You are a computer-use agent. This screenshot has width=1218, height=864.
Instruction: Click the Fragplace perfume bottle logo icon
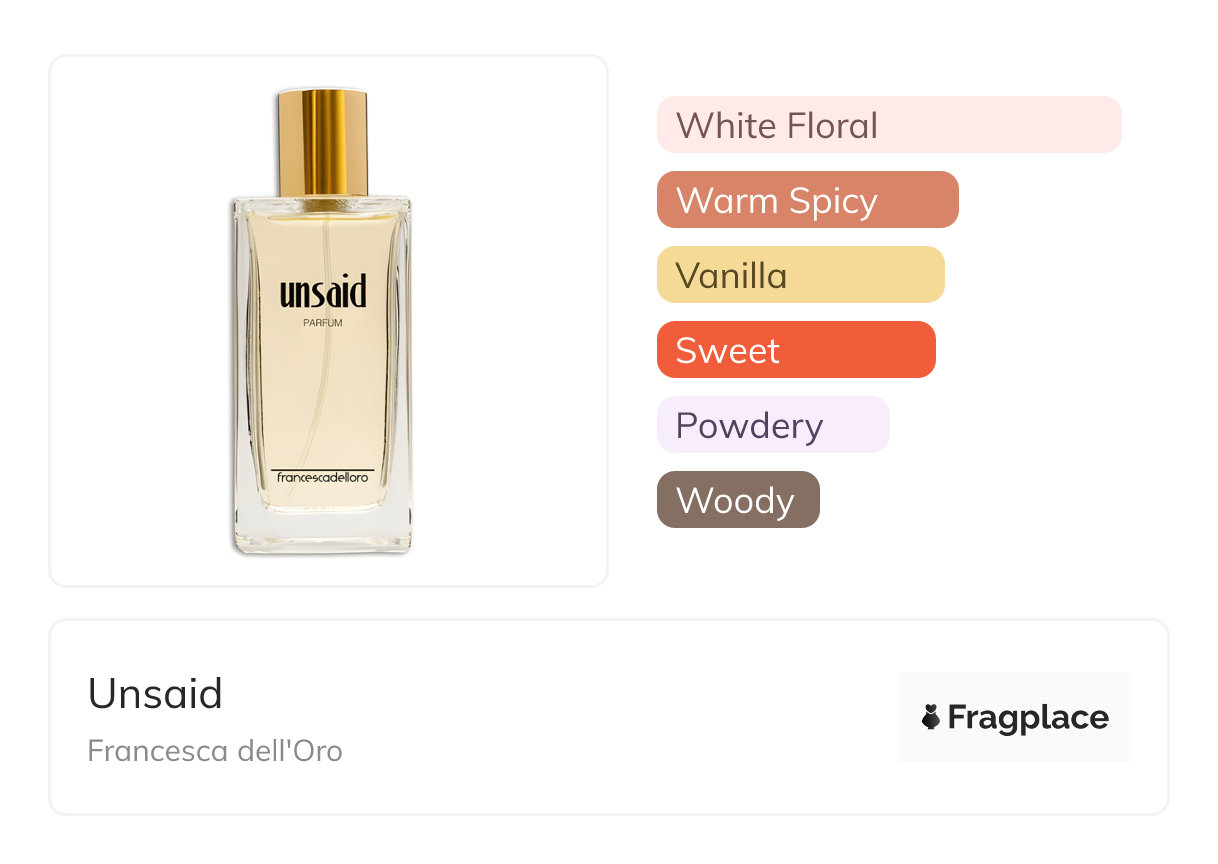[x=931, y=717]
